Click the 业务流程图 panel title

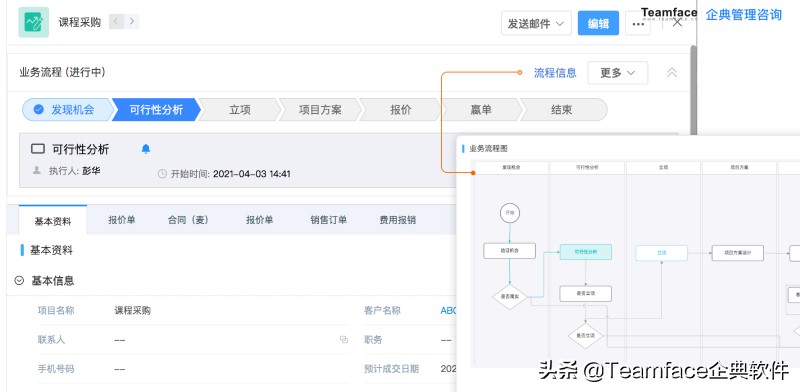click(x=488, y=149)
